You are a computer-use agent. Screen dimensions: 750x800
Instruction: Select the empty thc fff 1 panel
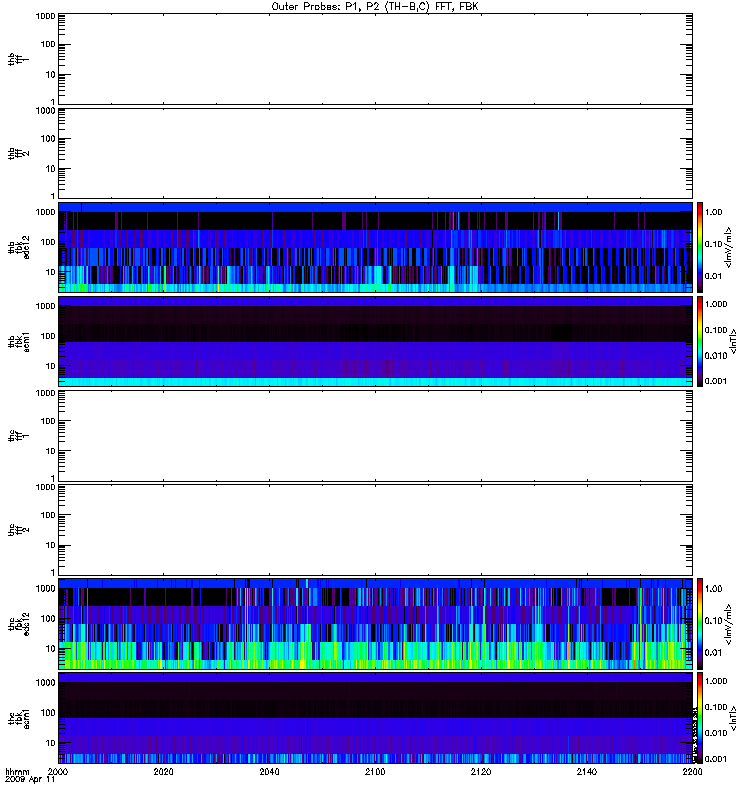pos(375,436)
